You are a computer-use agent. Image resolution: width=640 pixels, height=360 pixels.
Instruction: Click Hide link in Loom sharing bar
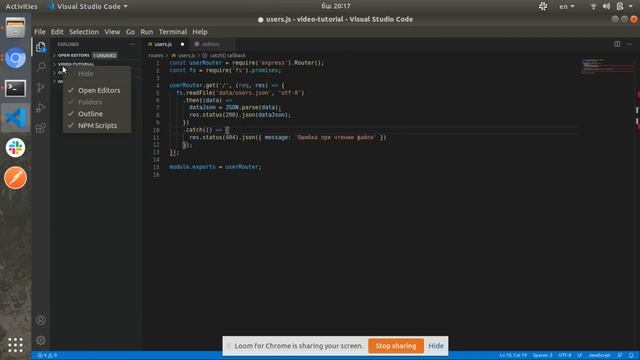(436, 346)
